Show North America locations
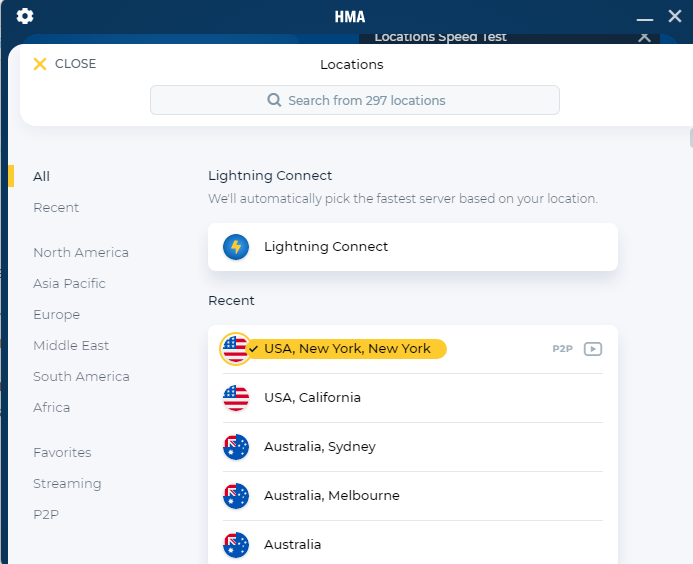Screen dimensions: 693x564 [x=81, y=252]
